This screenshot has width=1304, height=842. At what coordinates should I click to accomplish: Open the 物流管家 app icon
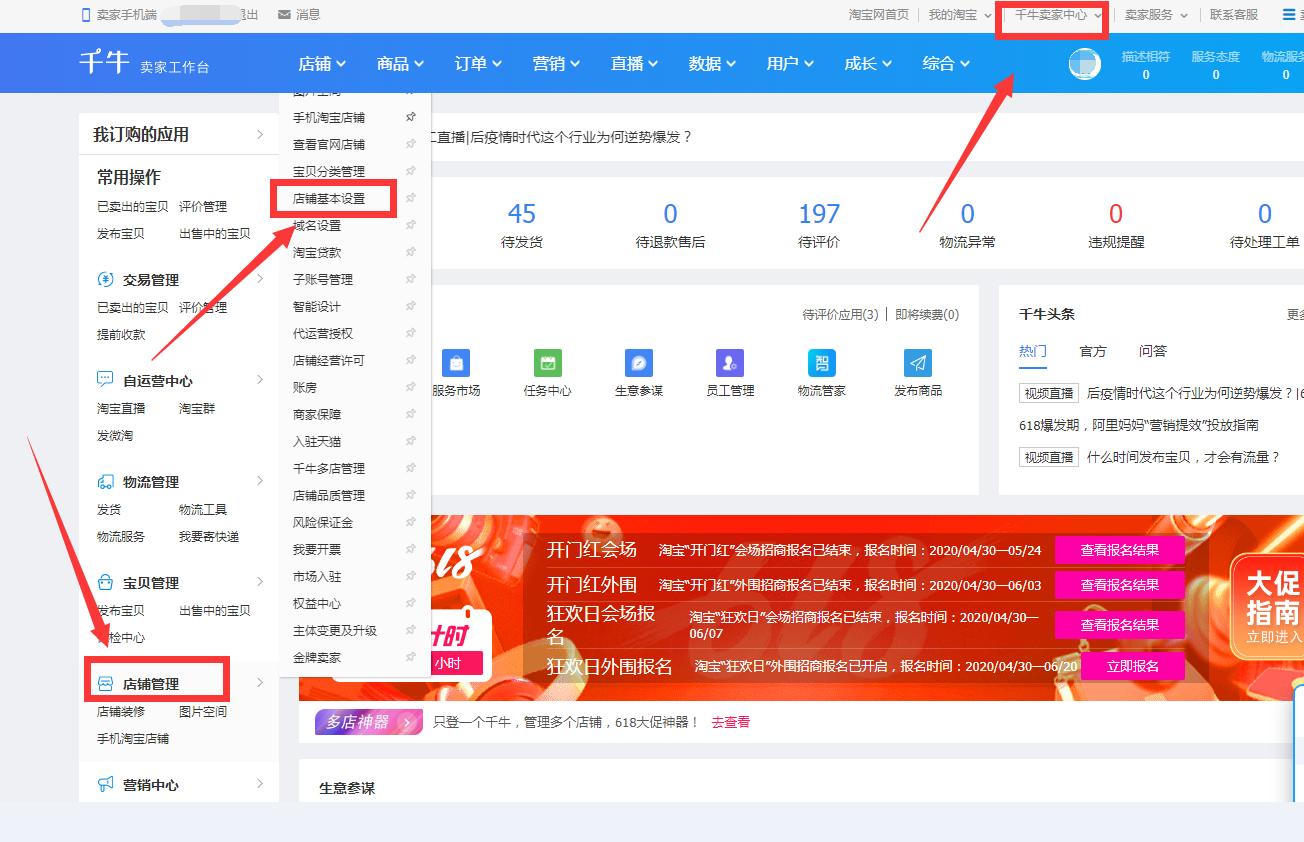[822, 363]
